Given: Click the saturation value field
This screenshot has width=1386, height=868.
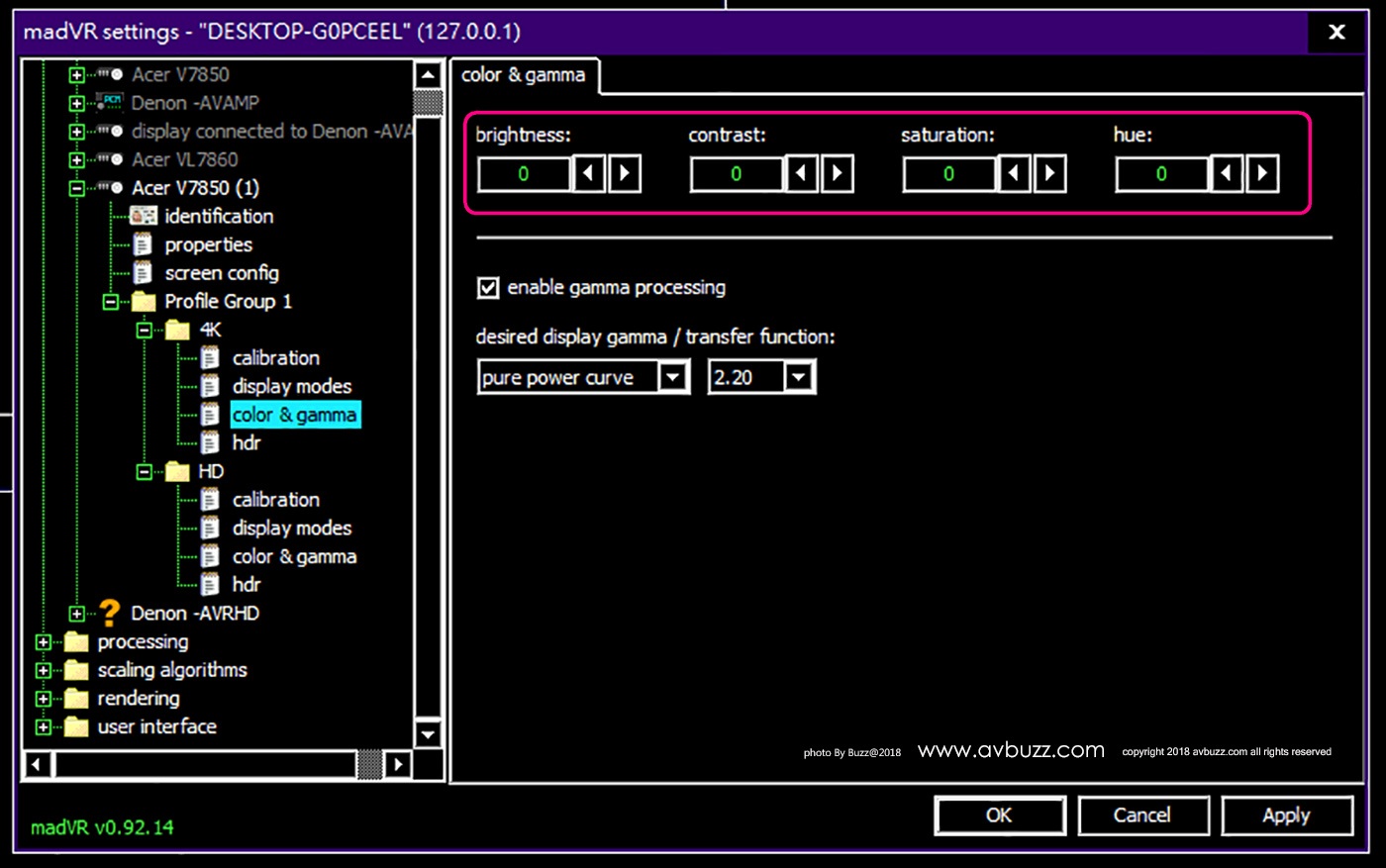Looking at the screenshot, I should coord(948,174).
